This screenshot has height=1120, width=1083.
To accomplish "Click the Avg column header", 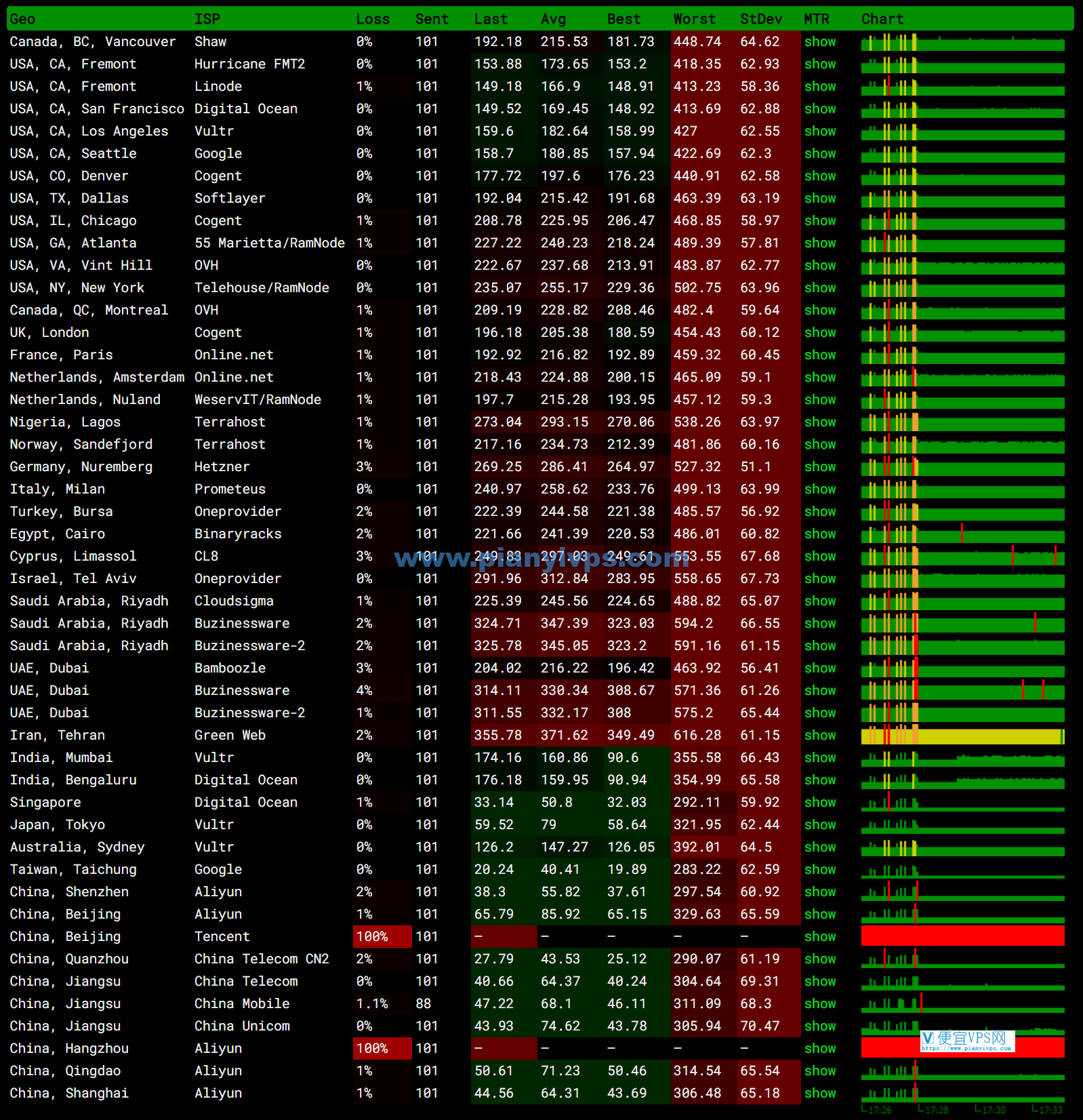I will click(x=553, y=19).
